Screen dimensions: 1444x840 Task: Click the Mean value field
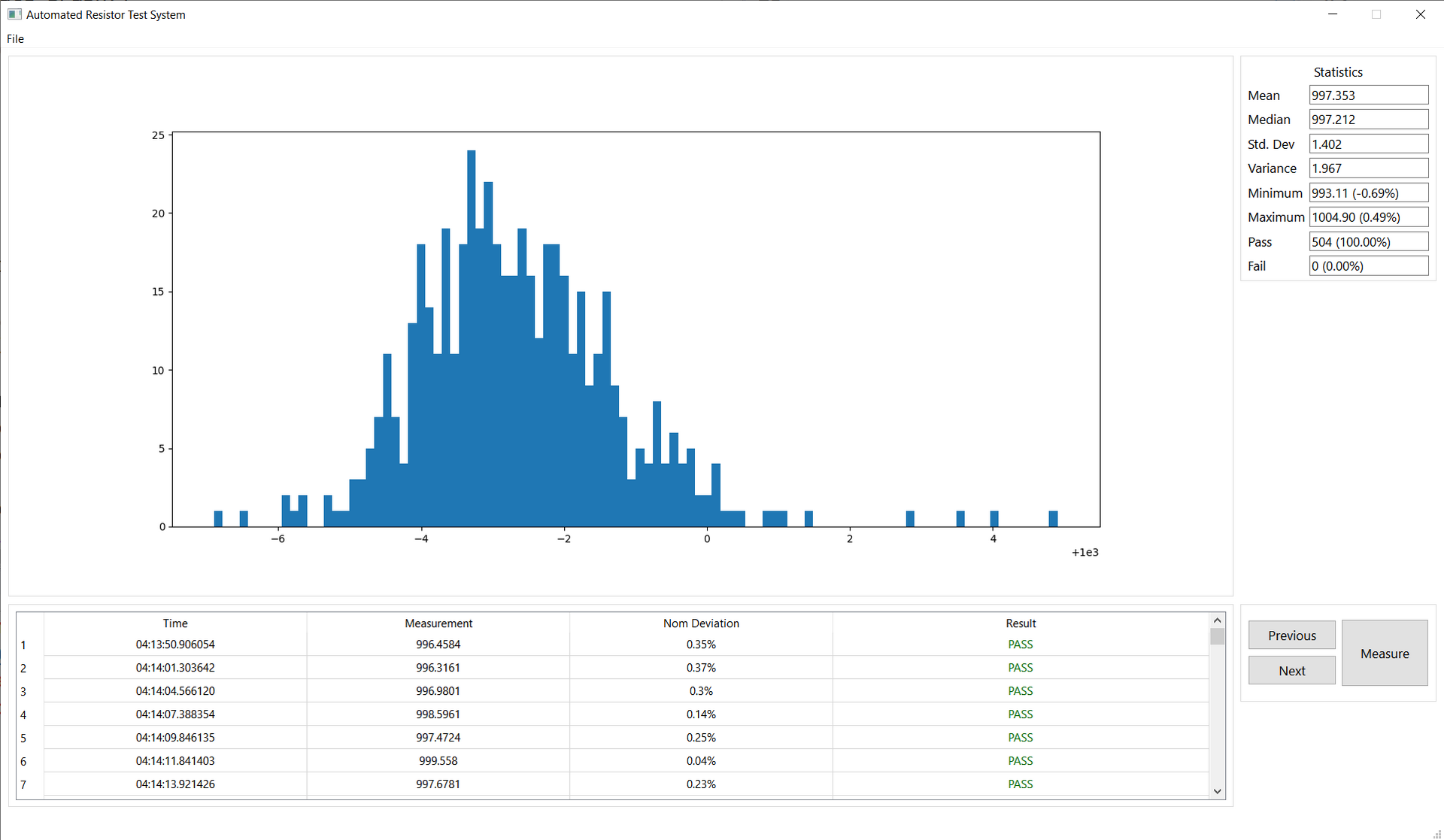pyautogui.click(x=1368, y=96)
